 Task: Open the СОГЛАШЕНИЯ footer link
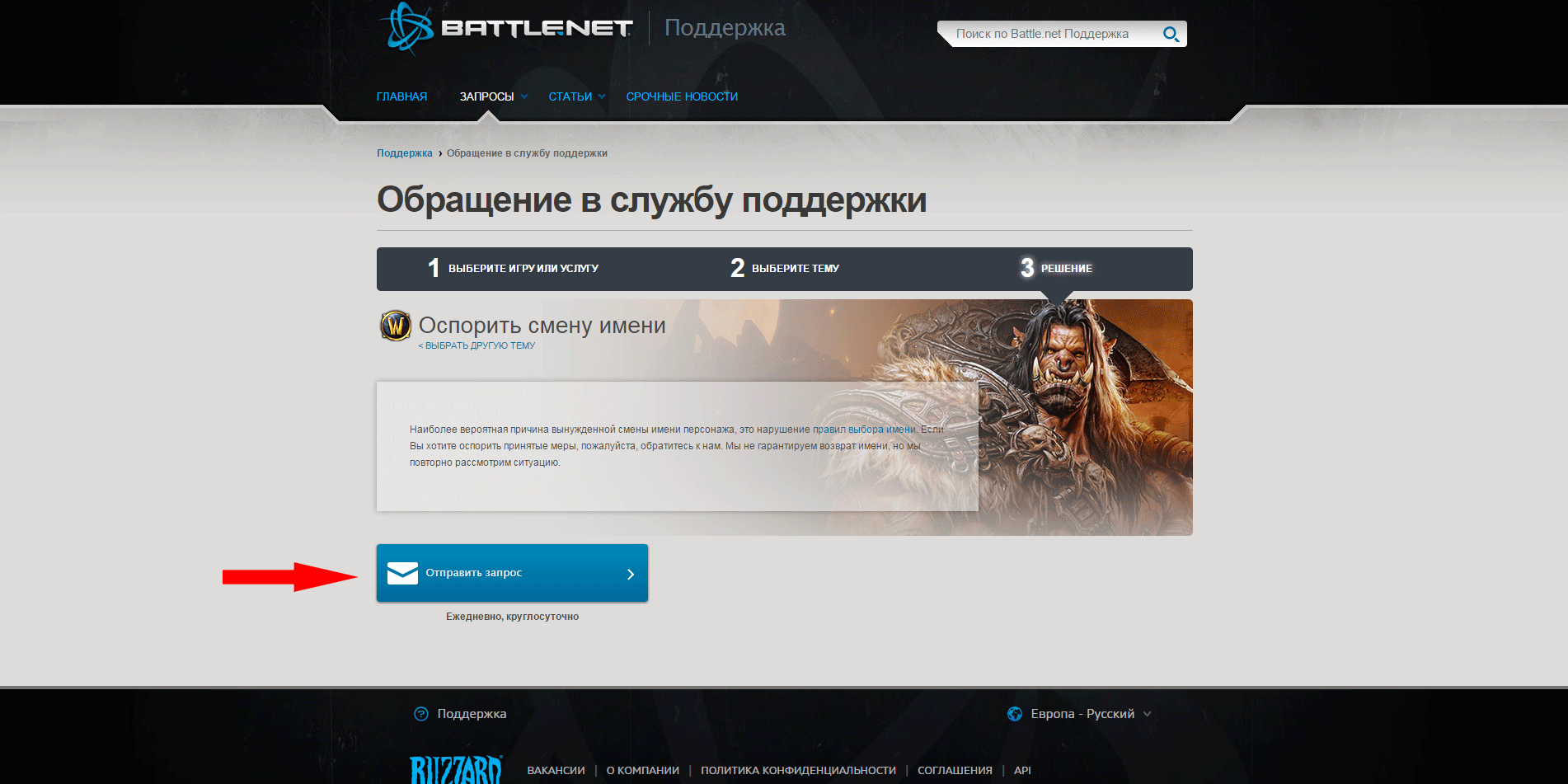[955, 771]
